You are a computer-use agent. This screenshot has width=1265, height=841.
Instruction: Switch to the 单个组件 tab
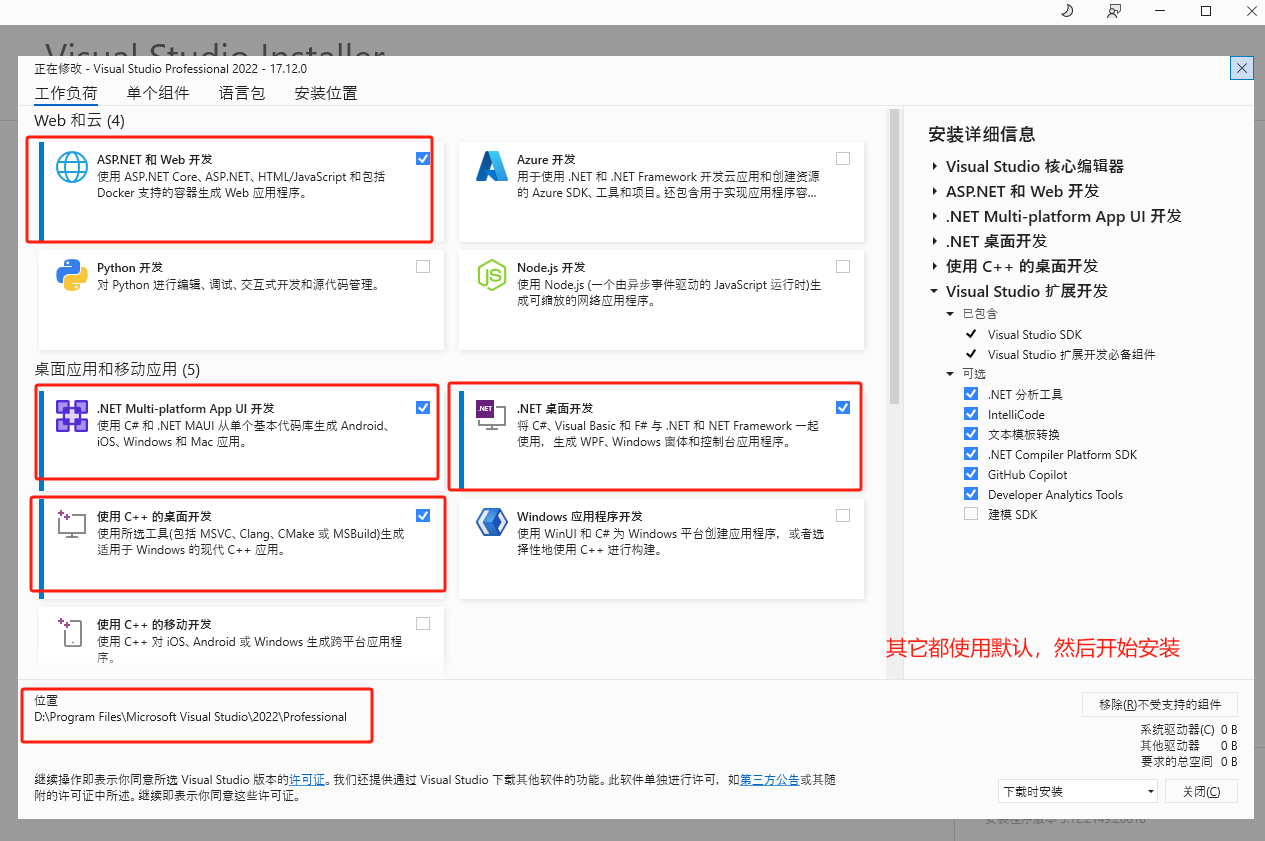pyautogui.click(x=158, y=93)
